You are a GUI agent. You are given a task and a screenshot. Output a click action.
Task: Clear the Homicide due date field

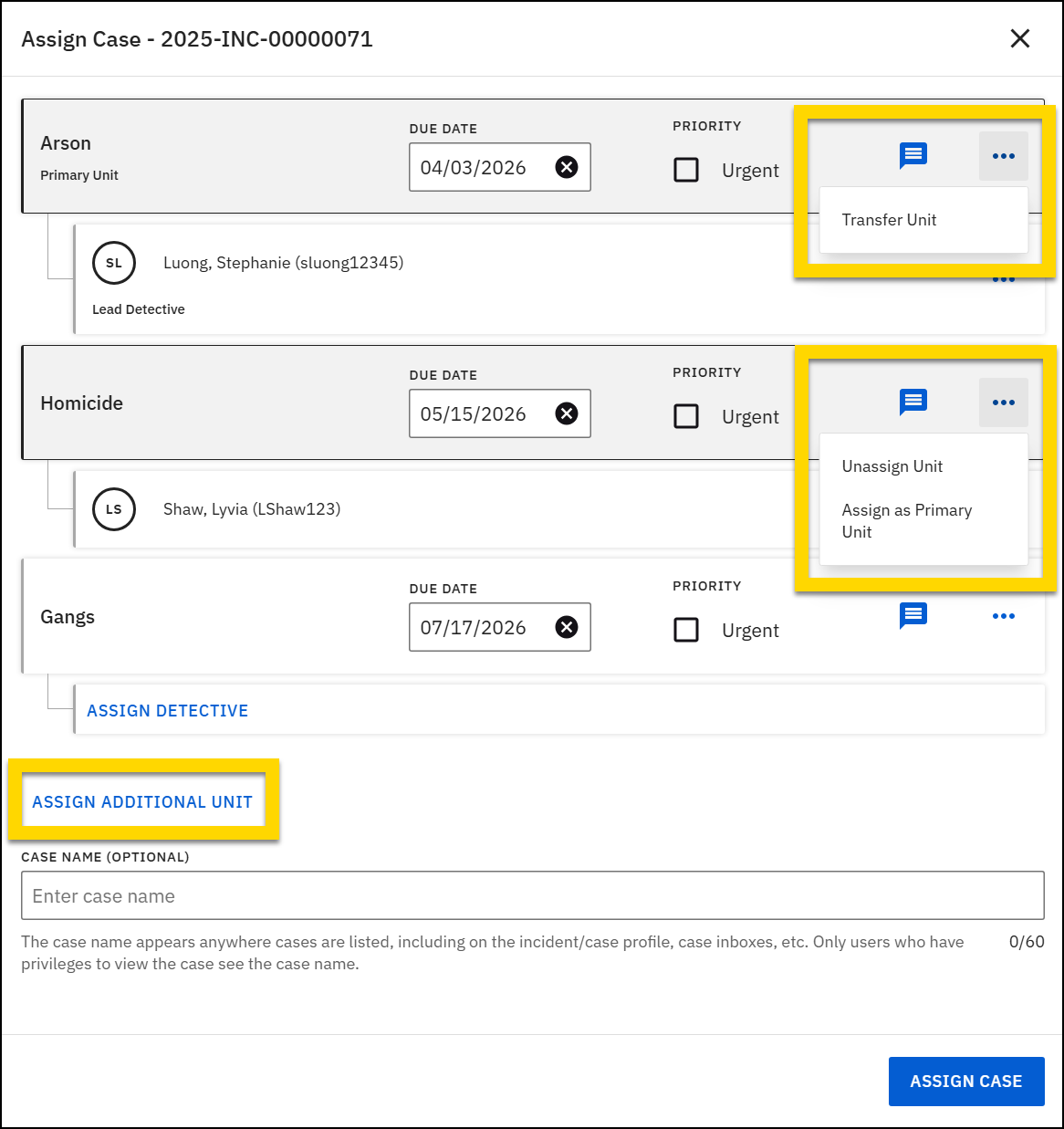coord(567,413)
